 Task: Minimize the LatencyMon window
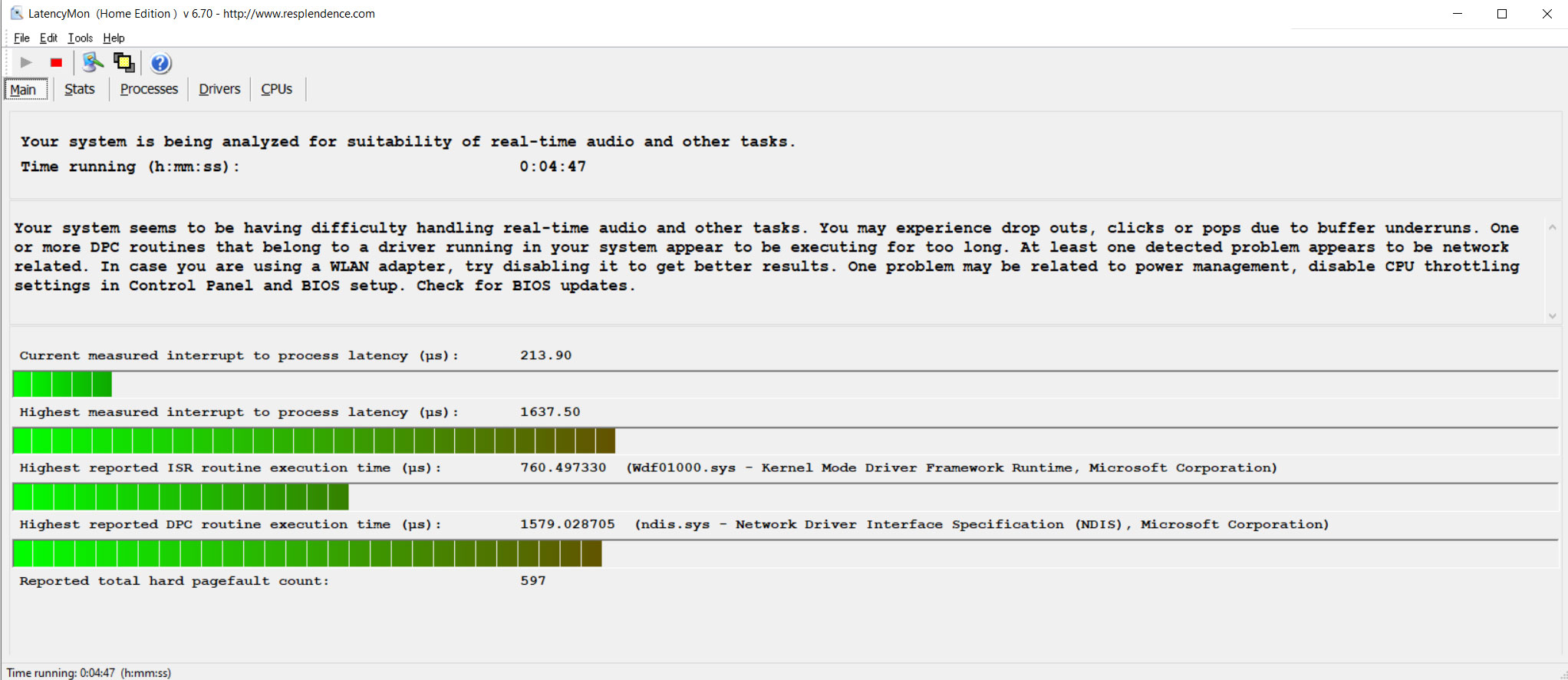coord(1458,14)
